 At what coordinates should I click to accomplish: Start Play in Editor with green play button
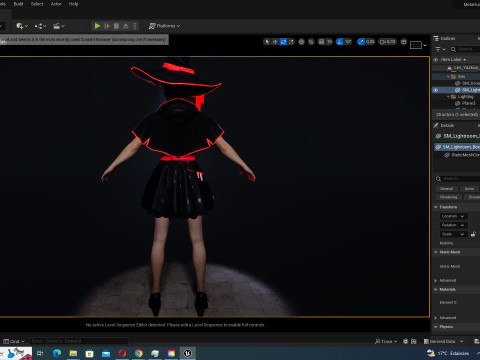[97, 26]
